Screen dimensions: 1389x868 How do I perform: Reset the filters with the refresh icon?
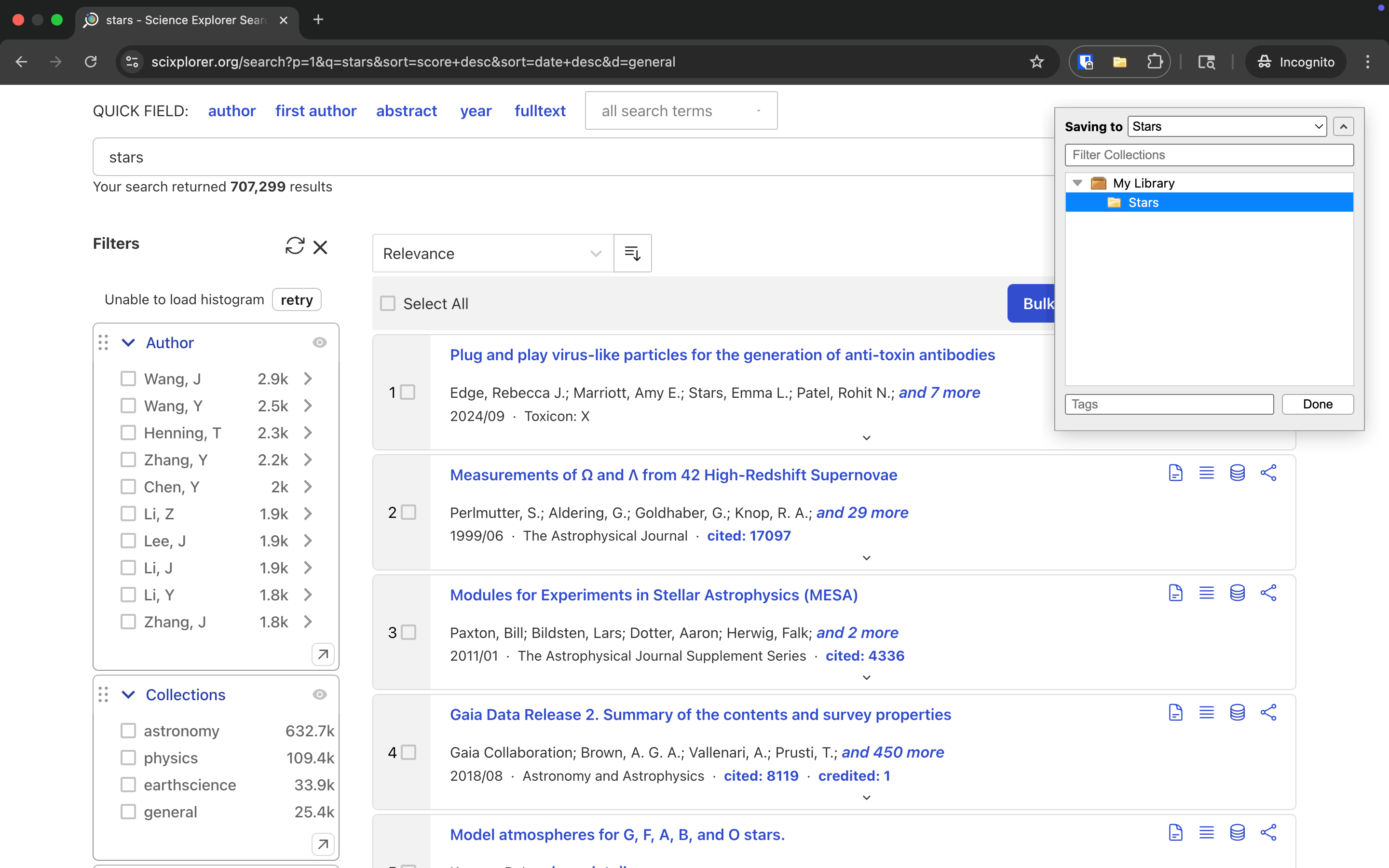coord(295,246)
